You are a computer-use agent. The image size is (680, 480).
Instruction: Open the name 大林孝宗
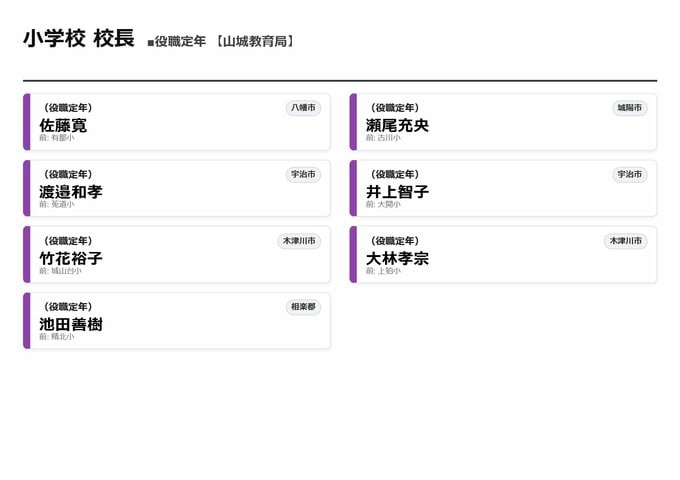397,258
